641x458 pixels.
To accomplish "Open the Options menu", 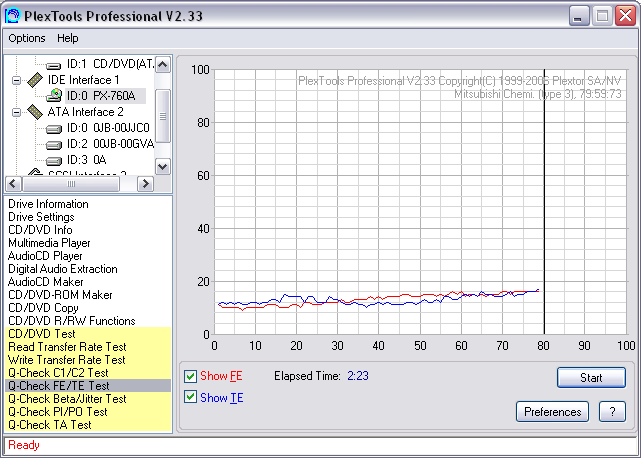I will coord(27,38).
